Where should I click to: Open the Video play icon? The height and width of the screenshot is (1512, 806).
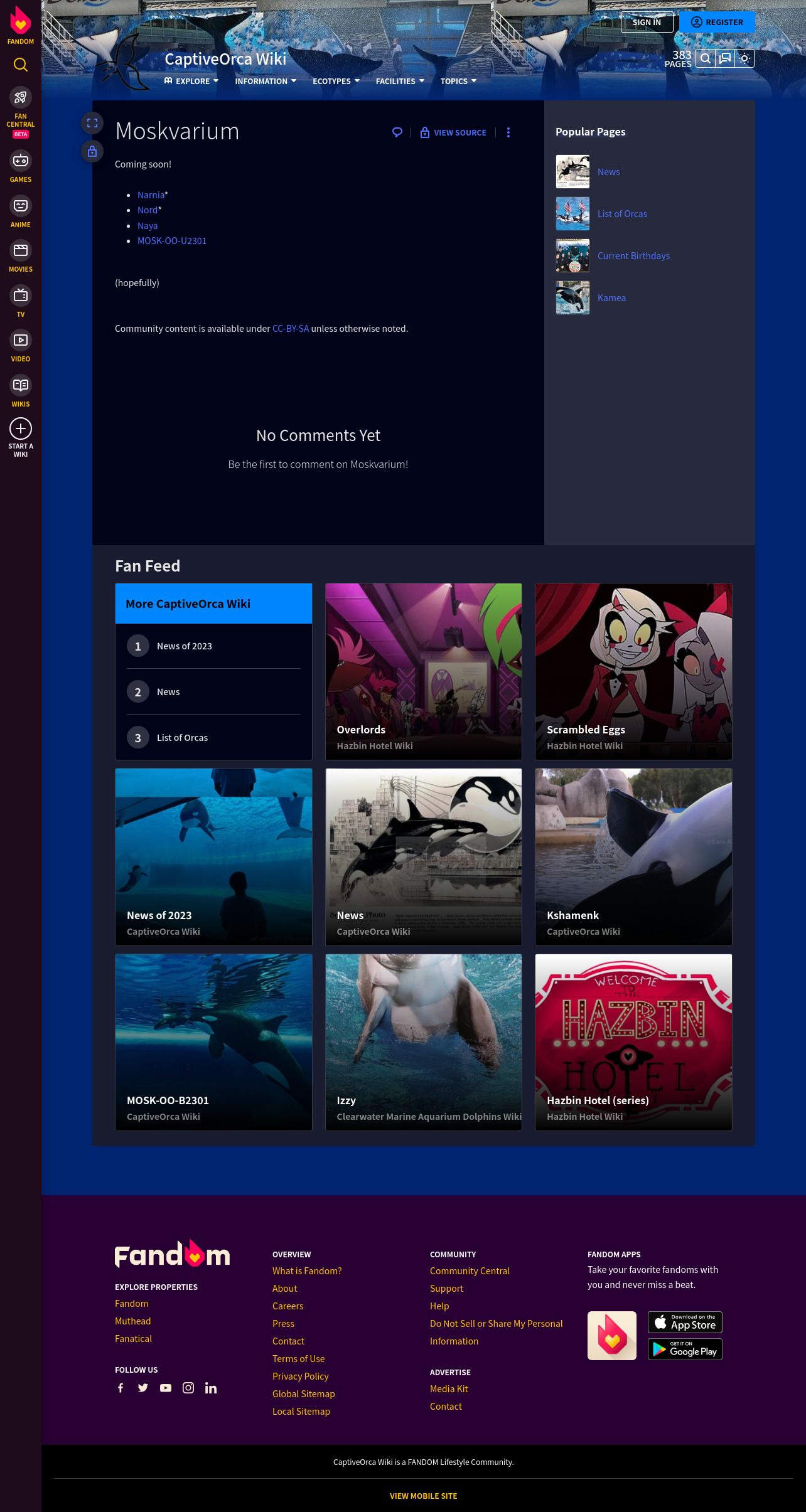[x=21, y=340]
